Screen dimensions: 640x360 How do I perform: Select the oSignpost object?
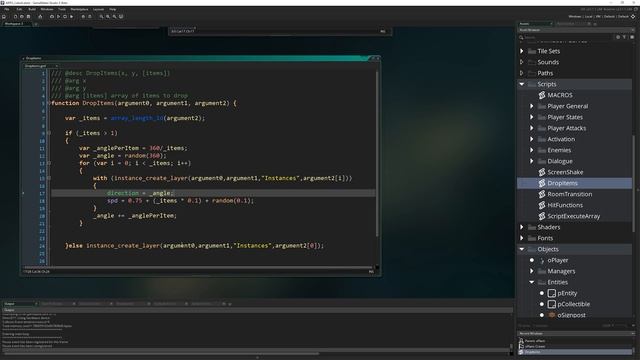571,316
